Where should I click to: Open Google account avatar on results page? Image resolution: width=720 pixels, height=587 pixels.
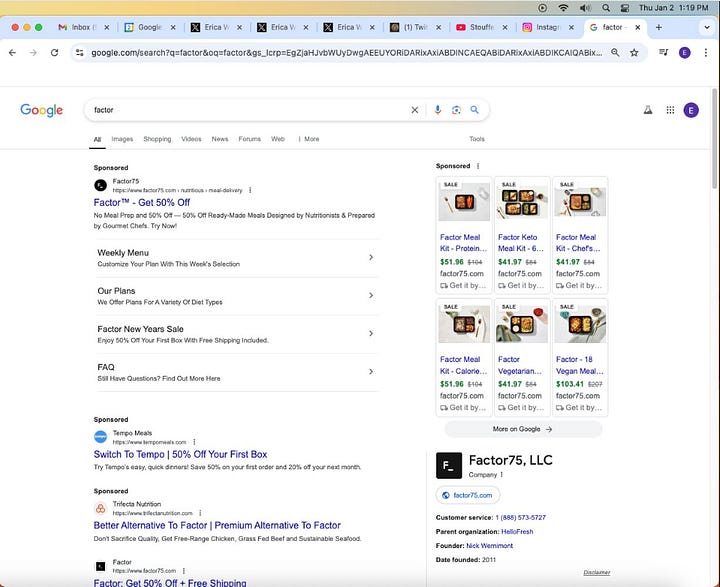pos(691,110)
